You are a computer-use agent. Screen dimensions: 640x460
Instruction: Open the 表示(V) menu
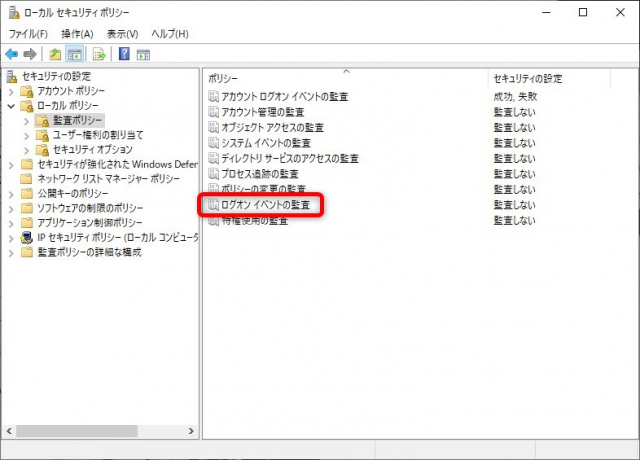pyautogui.click(x=123, y=34)
